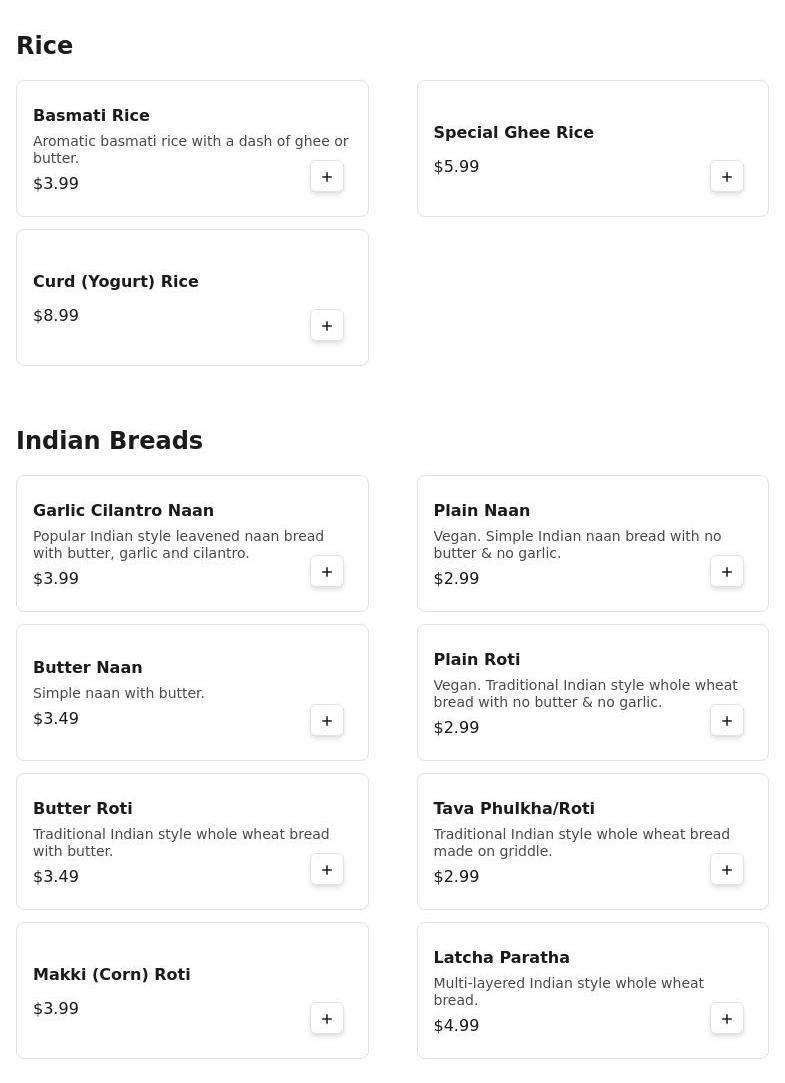785x1083 pixels.
Task: Click the Plain Roti $2.99 price
Action: [456, 728]
